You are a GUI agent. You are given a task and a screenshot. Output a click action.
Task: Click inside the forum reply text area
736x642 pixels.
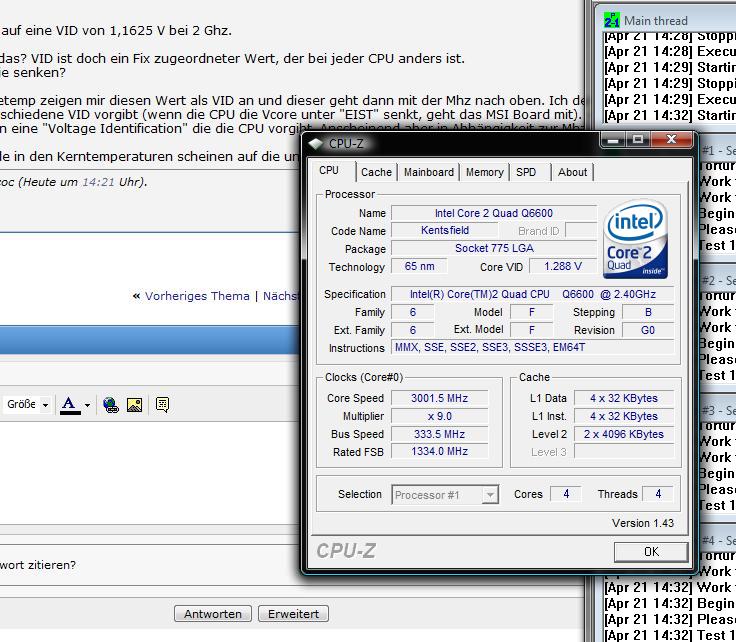(x=150, y=474)
